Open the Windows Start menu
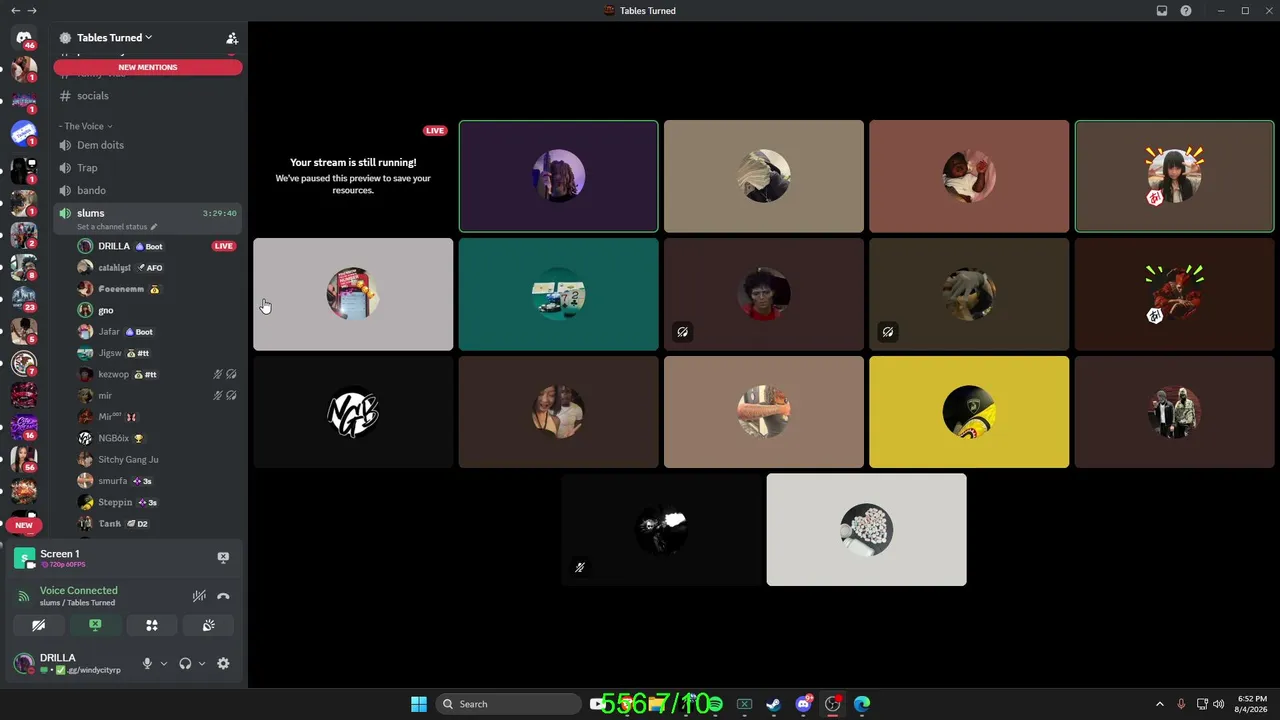This screenshot has height=720, width=1280. point(419,704)
